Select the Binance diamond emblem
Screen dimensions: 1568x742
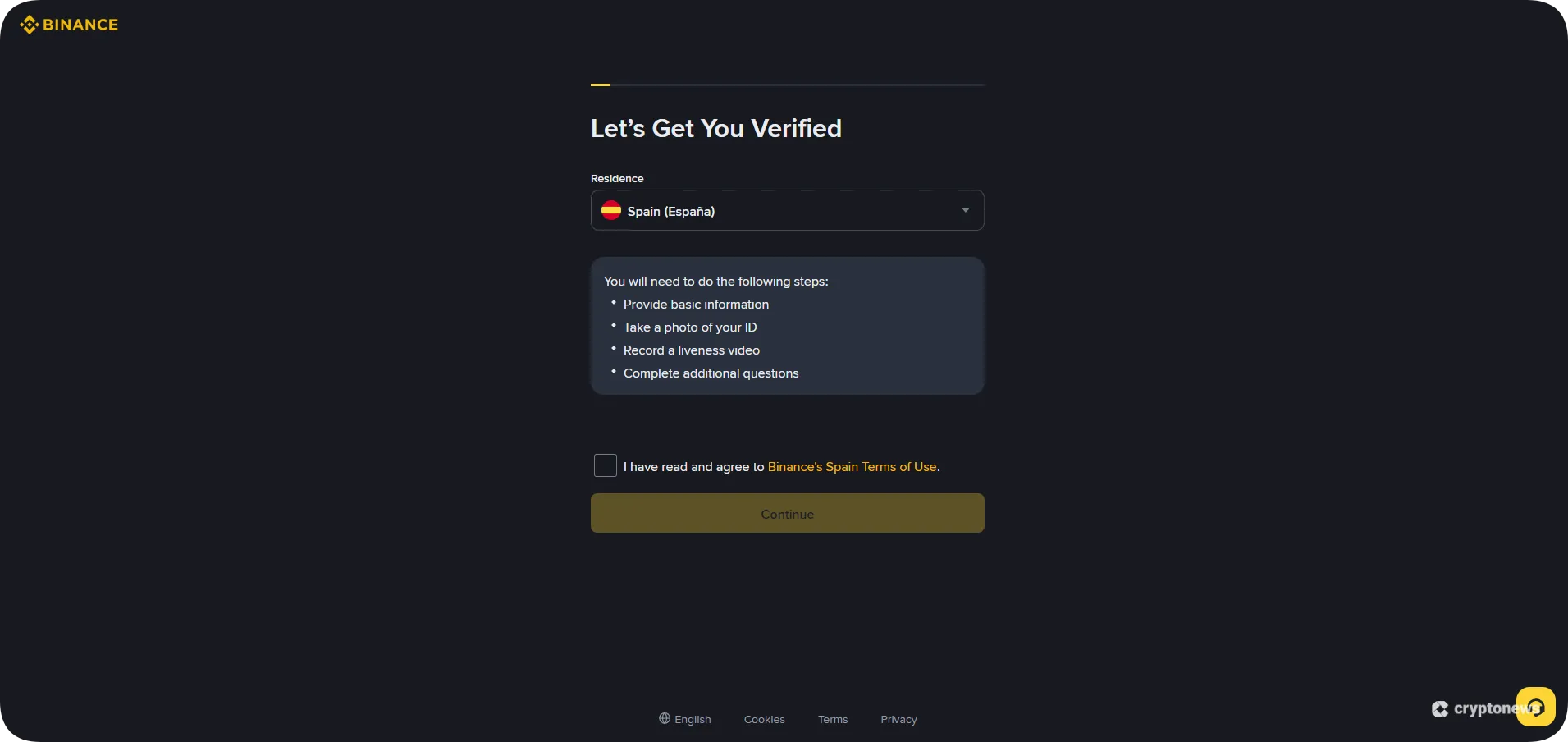point(29,24)
